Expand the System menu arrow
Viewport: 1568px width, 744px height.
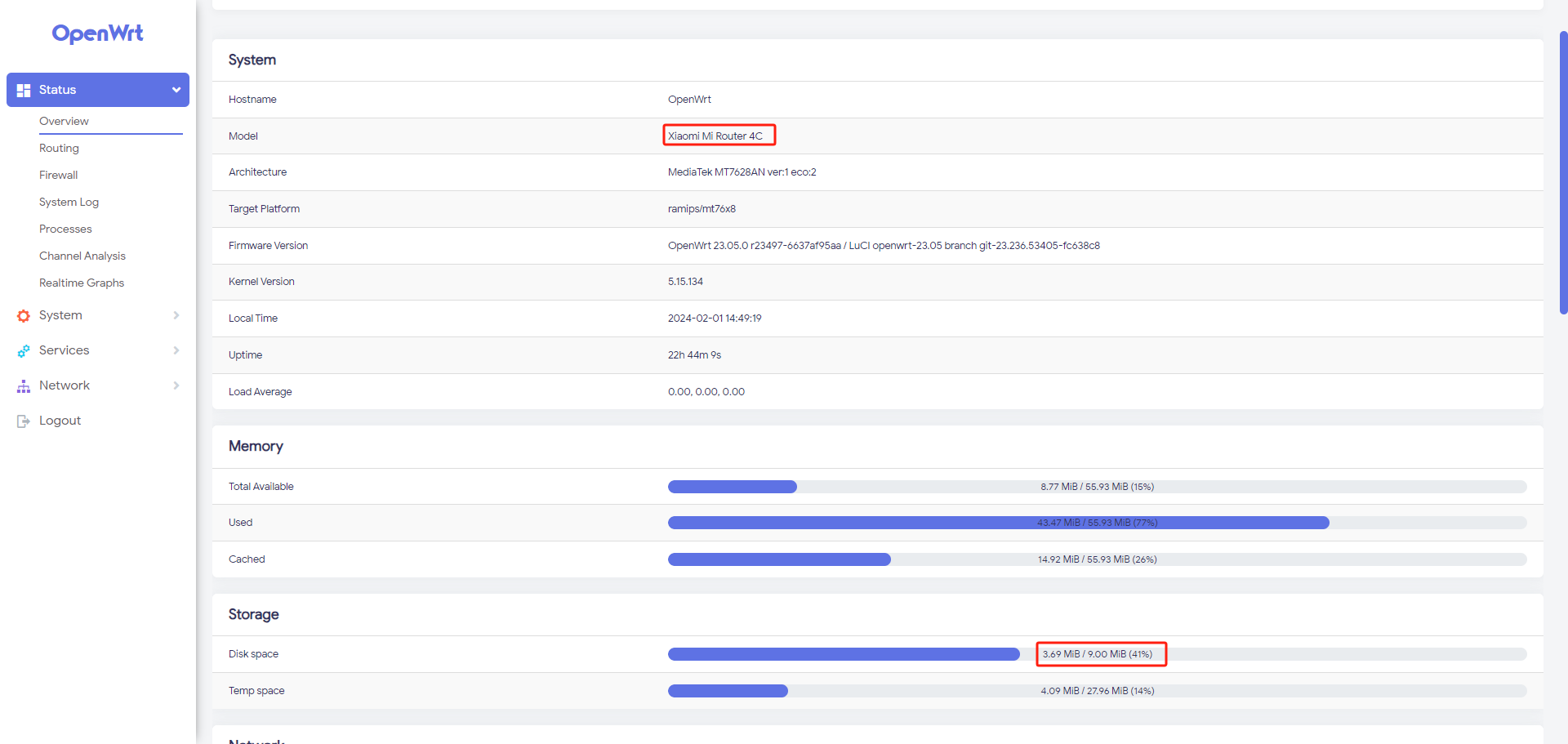point(176,315)
